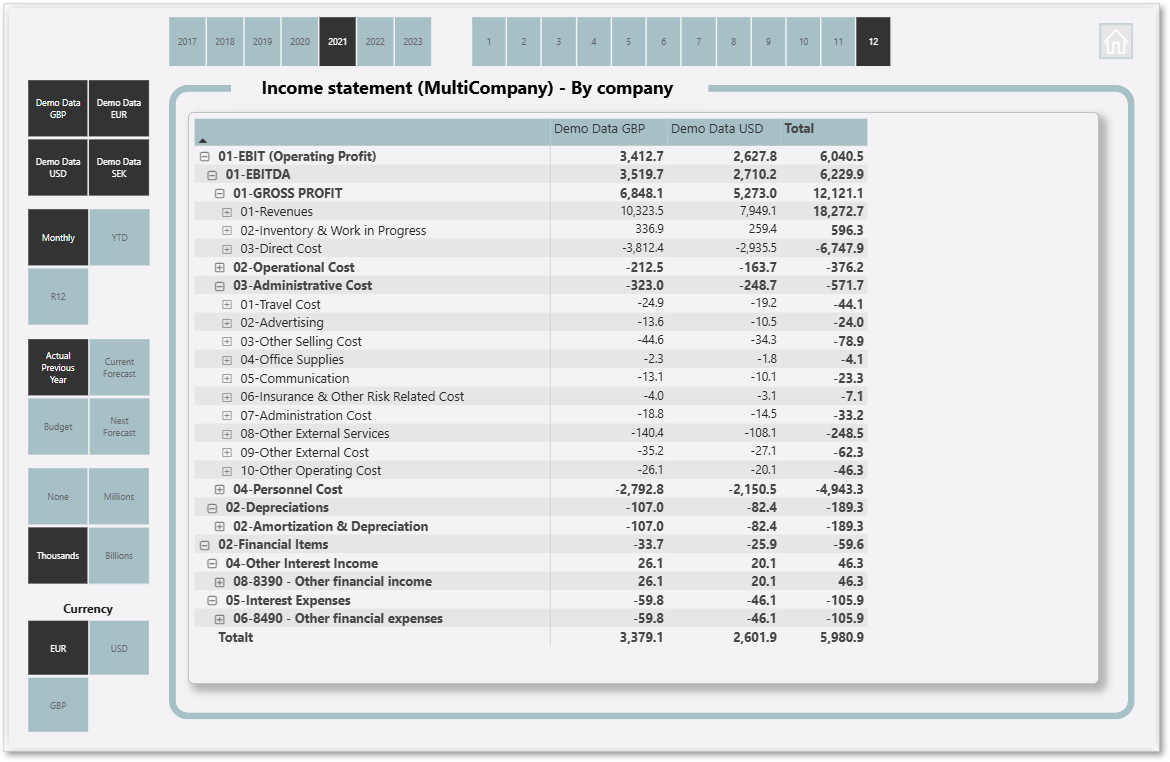Select Actual Previous Year comparison
This screenshot has height=762, width=1170.
(x=58, y=367)
